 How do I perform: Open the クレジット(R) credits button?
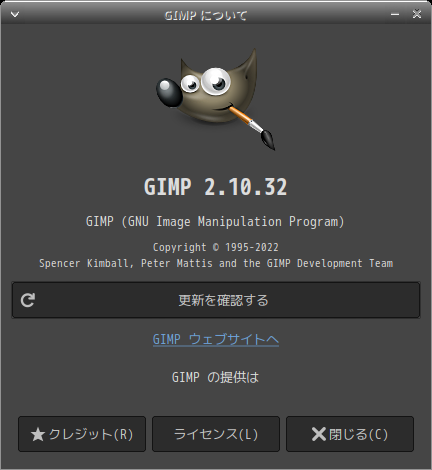[82, 434]
